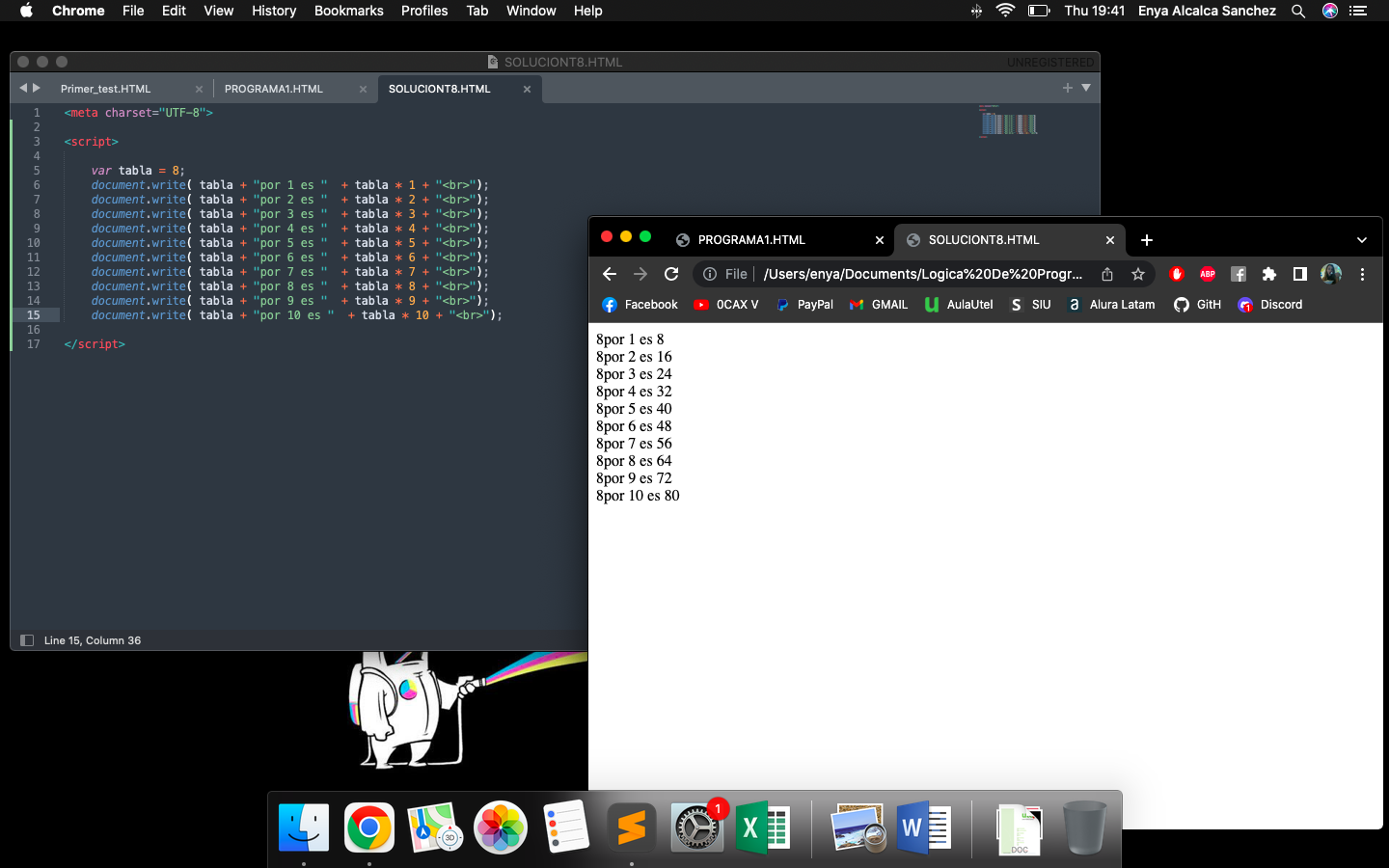1389x868 pixels.
Task: Open Maps from the Dock
Action: point(435,827)
